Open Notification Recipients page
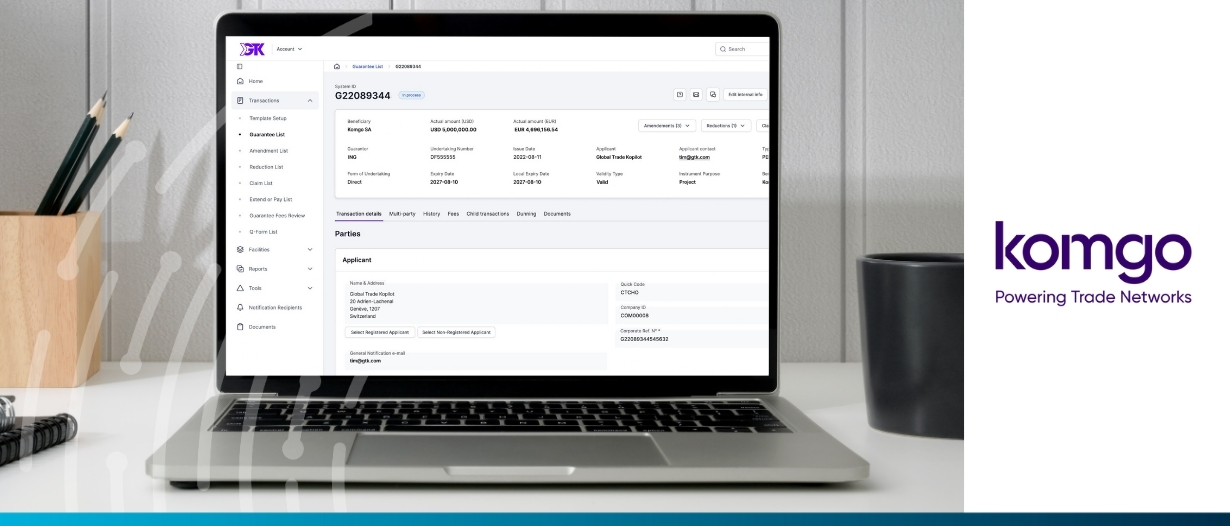 [x=275, y=307]
